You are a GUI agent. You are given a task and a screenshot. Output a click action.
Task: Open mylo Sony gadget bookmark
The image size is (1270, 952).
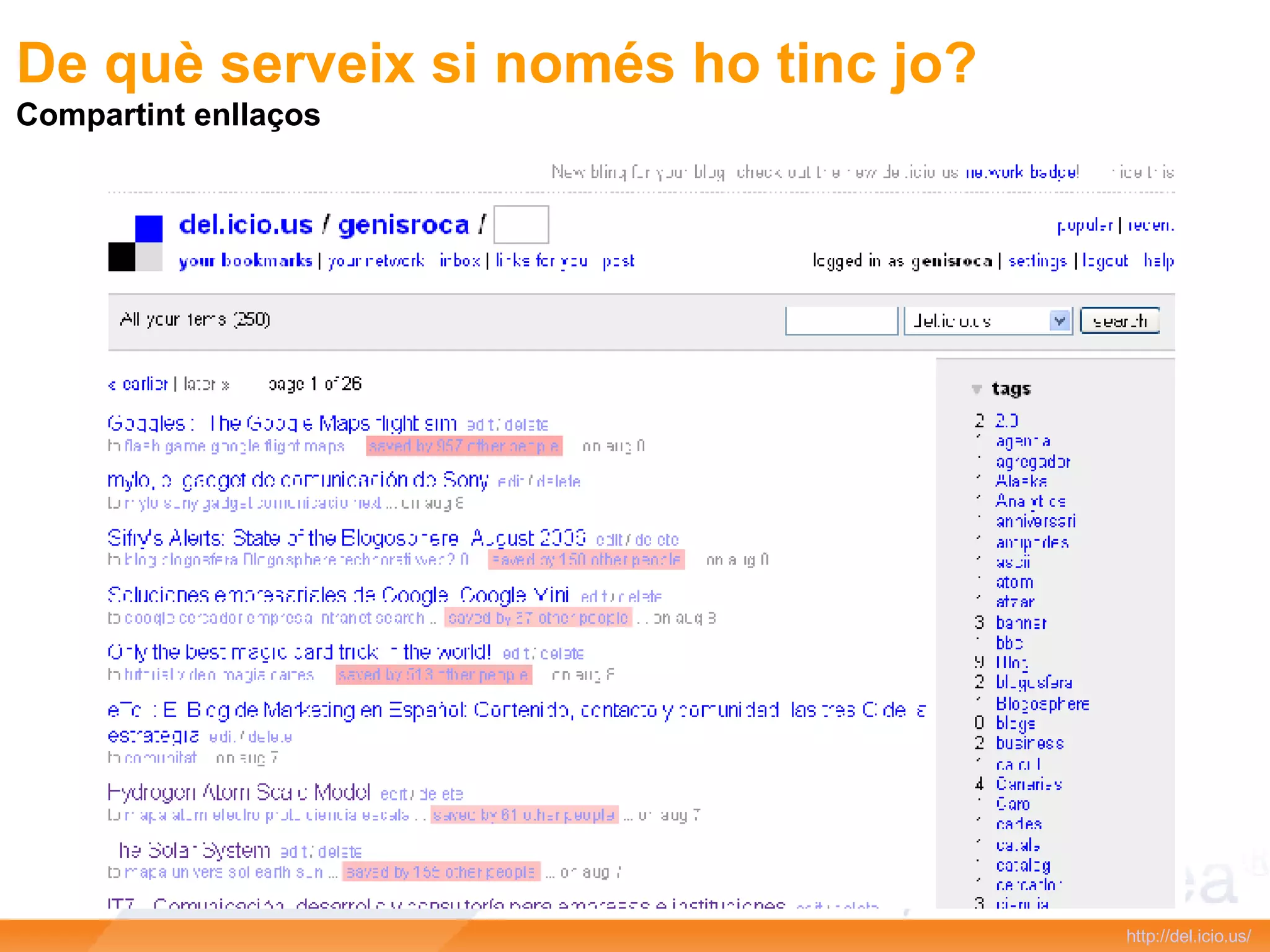click(298, 480)
